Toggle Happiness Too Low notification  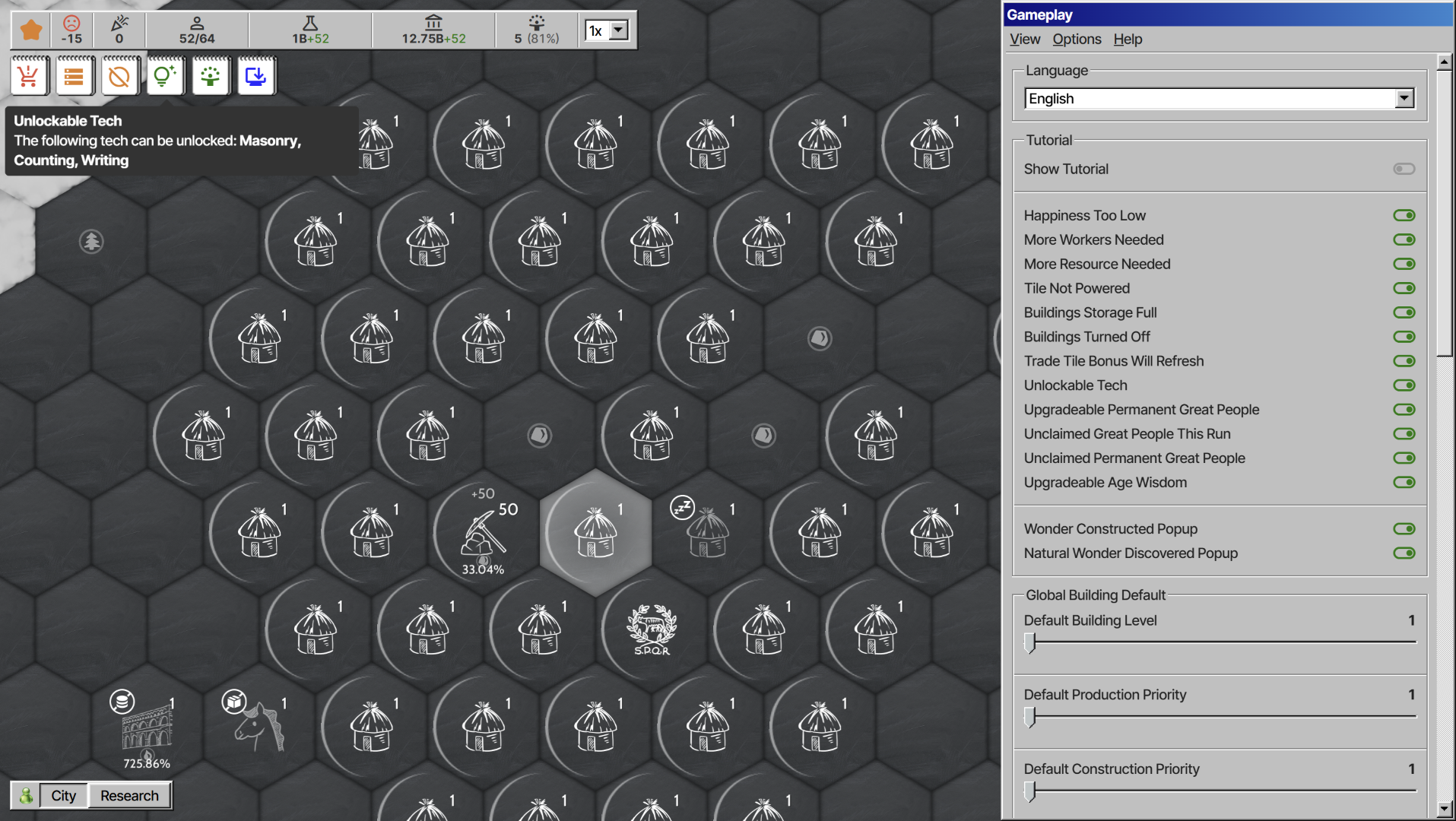(x=1404, y=216)
